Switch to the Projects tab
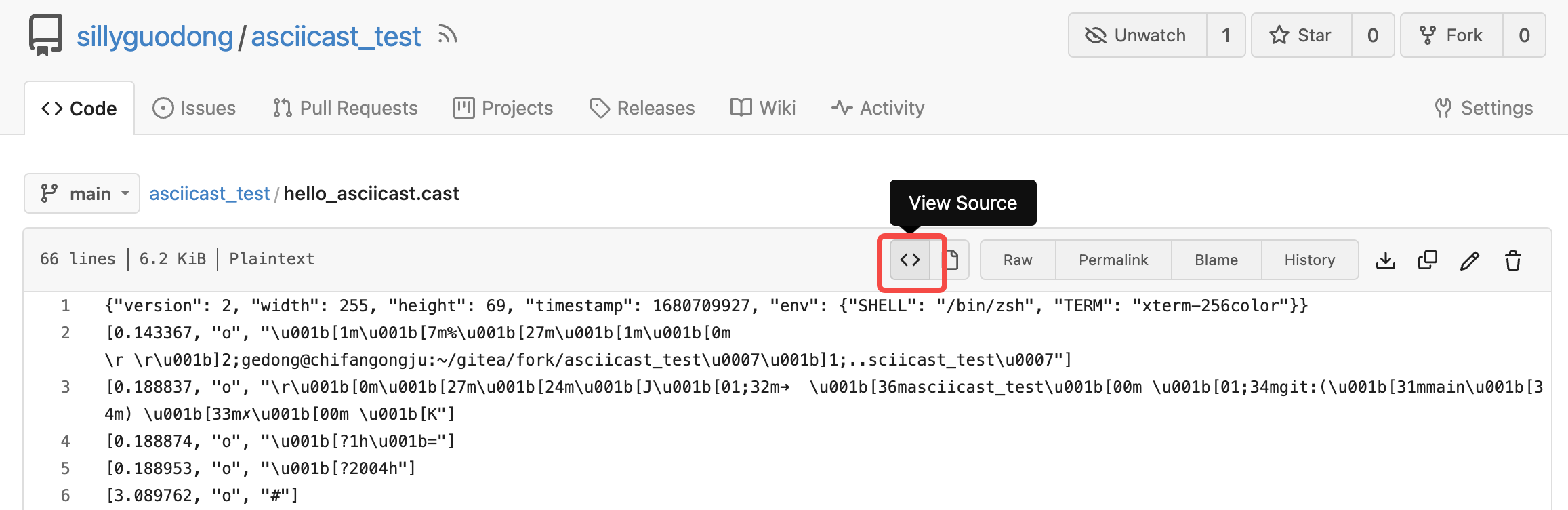This screenshot has width=1568, height=510. (x=503, y=109)
